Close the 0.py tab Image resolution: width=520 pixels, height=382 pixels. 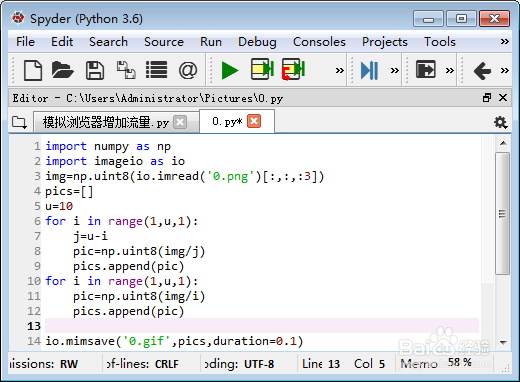(254, 121)
